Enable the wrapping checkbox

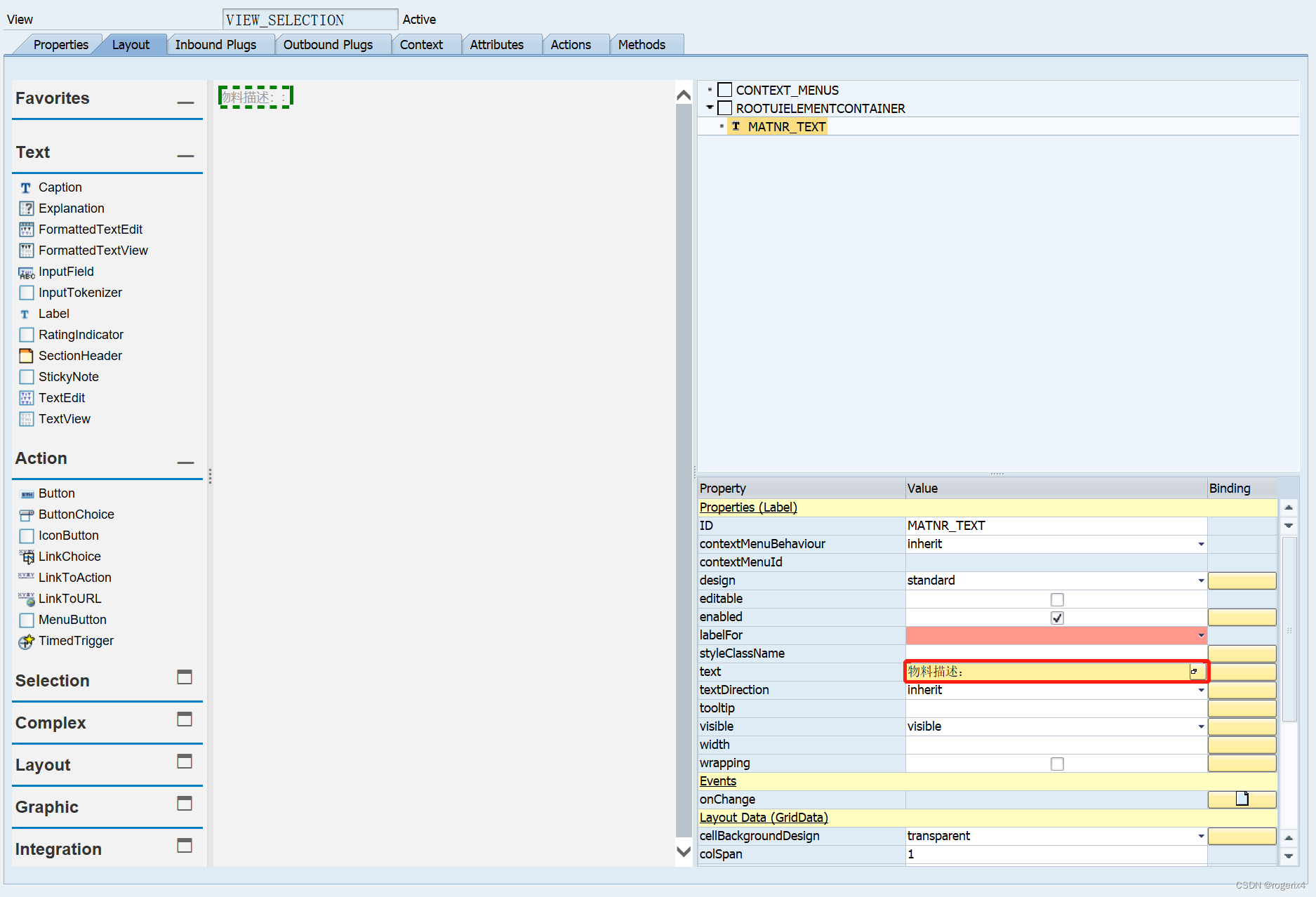(x=1057, y=764)
